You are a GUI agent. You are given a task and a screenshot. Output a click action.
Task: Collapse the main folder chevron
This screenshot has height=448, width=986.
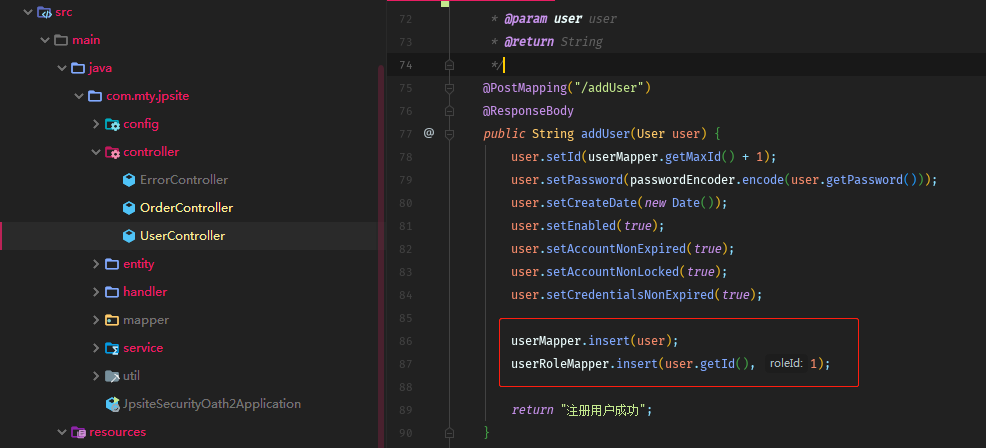45,40
